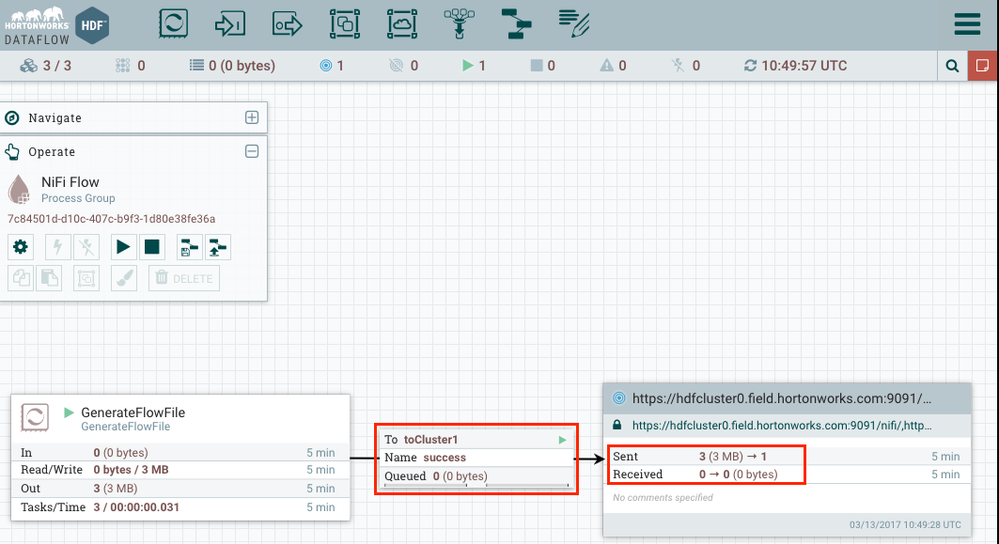Click the Copy icon in Operate panel
This screenshot has width=999, height=544.
pos(20,278)
